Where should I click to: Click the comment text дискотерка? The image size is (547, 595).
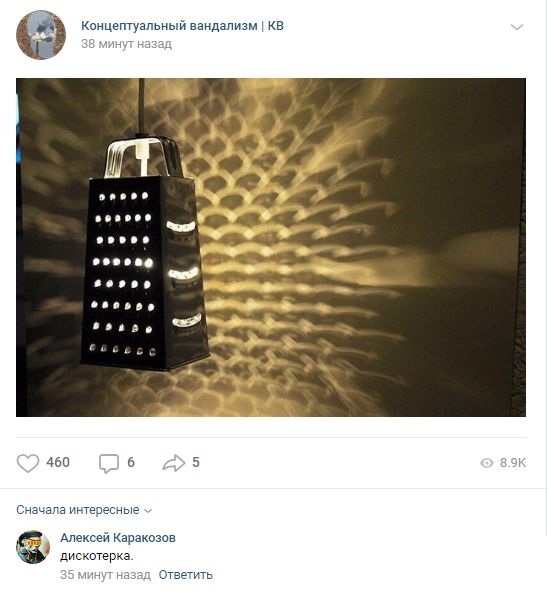pos(97,556)
